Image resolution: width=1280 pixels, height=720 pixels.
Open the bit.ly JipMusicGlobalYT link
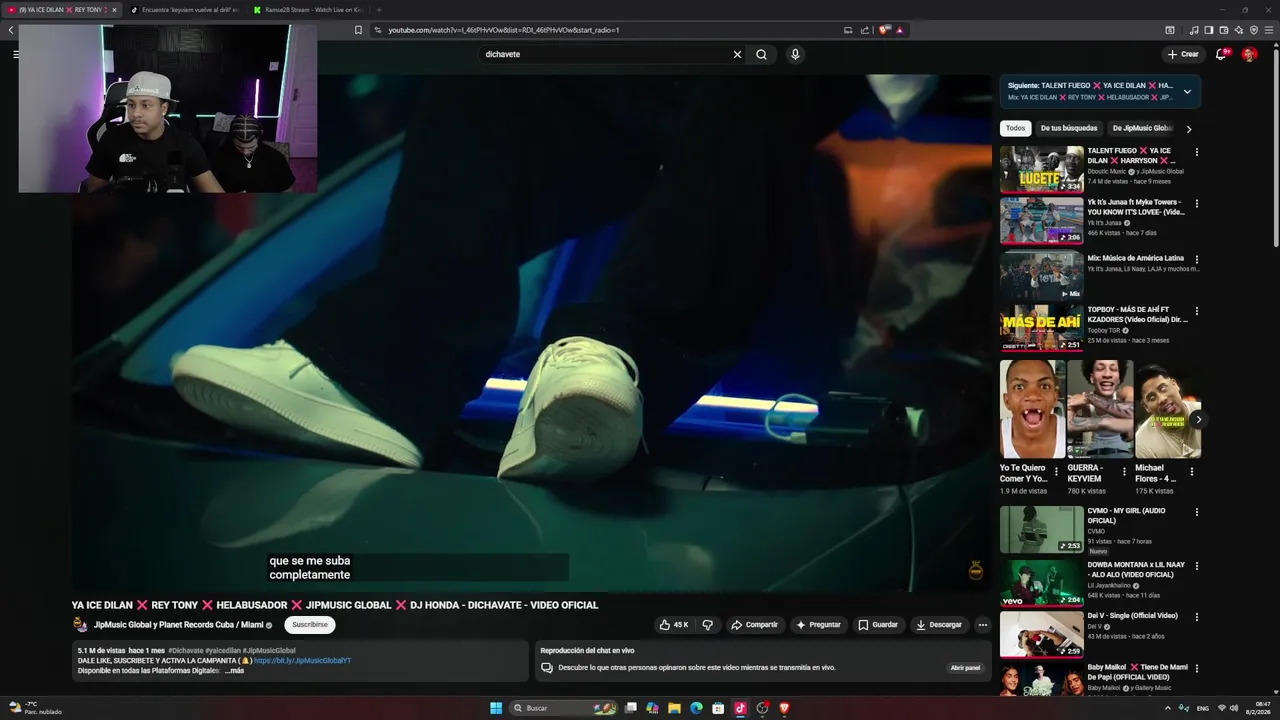[302, 661]
